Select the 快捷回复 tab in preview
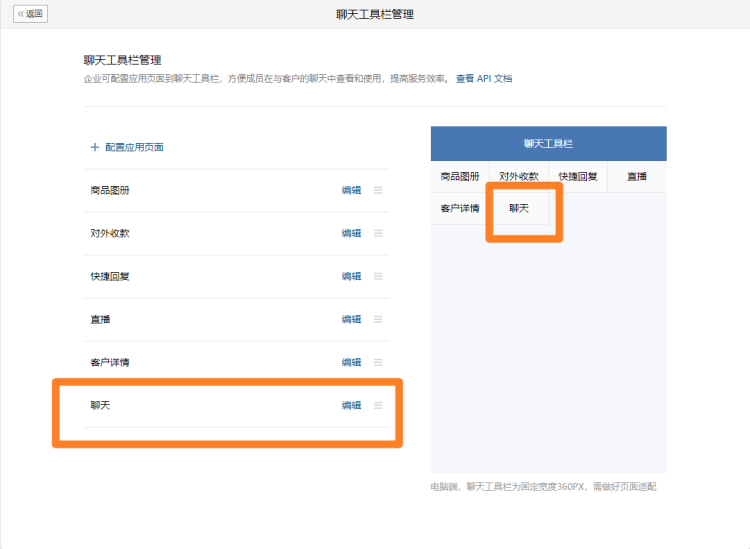 [578, 176]
